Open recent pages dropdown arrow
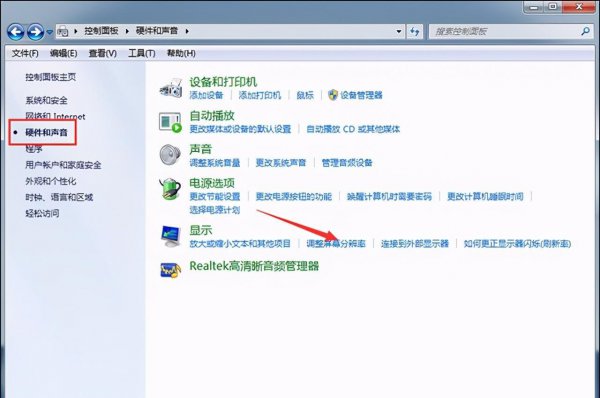The height and width of the screenshot is (398, 600). click(50, 32)
